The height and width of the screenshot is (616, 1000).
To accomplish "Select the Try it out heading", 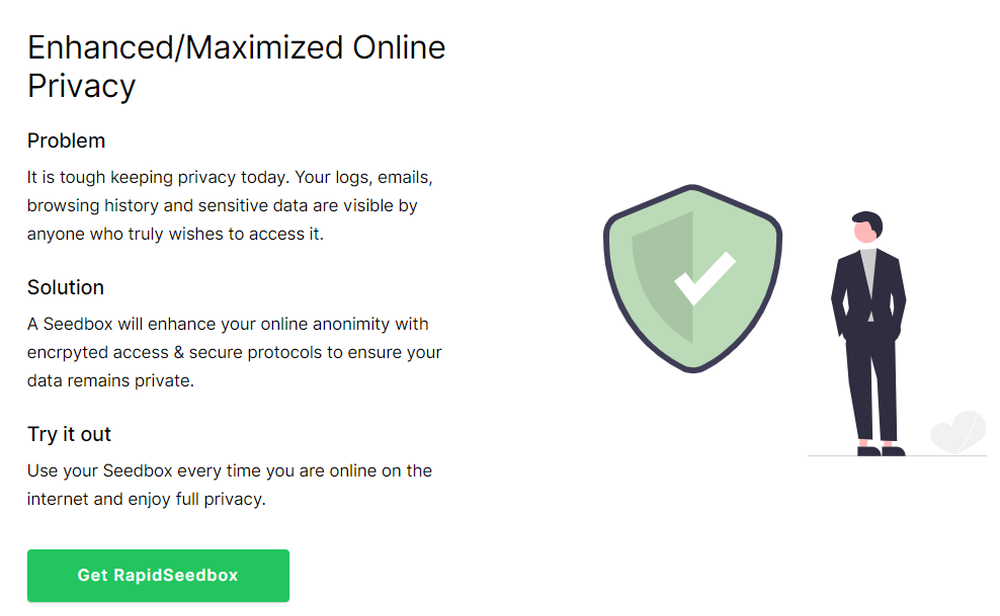I will click(x=68, y=435).
